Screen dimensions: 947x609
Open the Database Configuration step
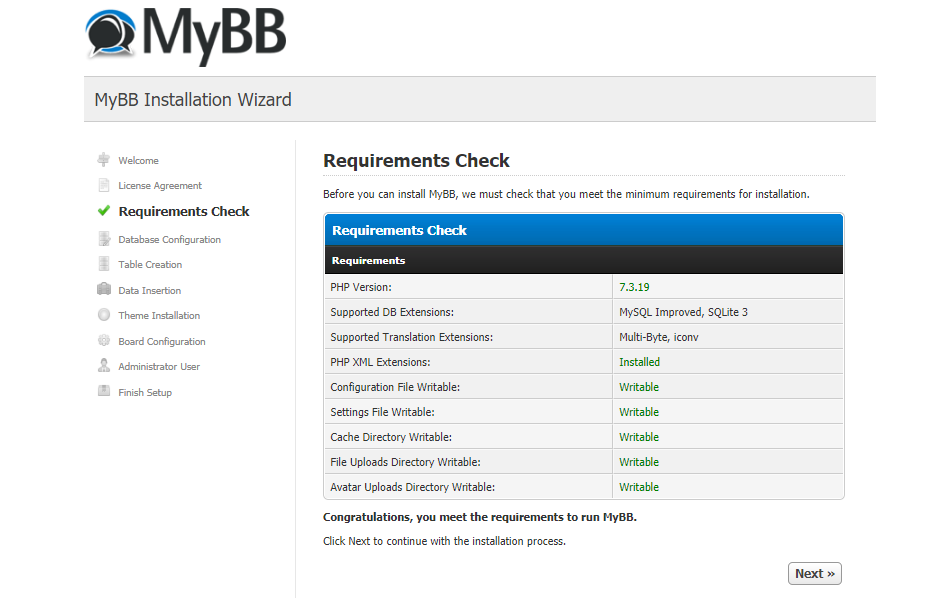pyautogui.click(x=169, y=239)
